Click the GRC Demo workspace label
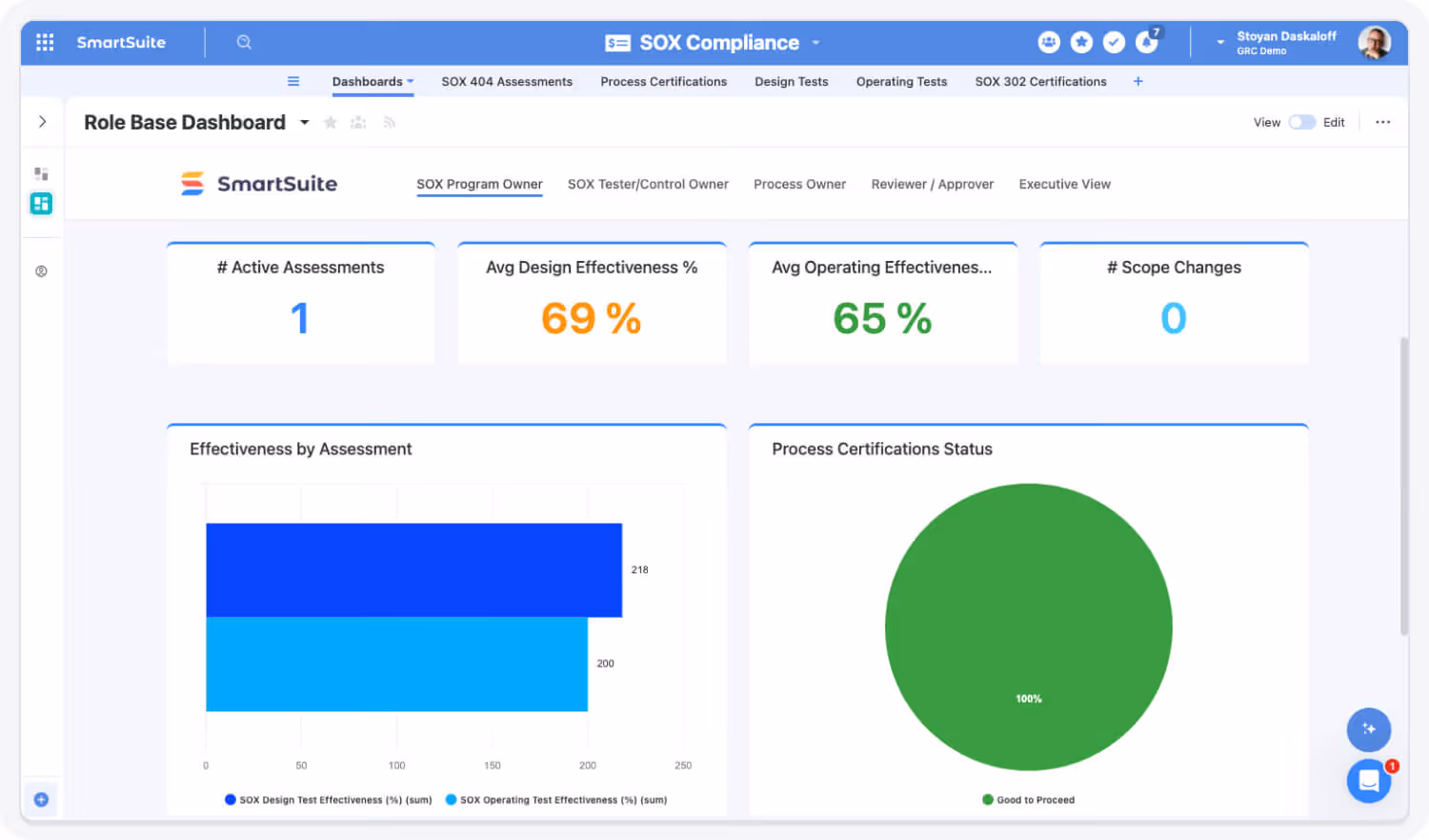This screenshot has width=1429, height=840. tap(1261, 51)
